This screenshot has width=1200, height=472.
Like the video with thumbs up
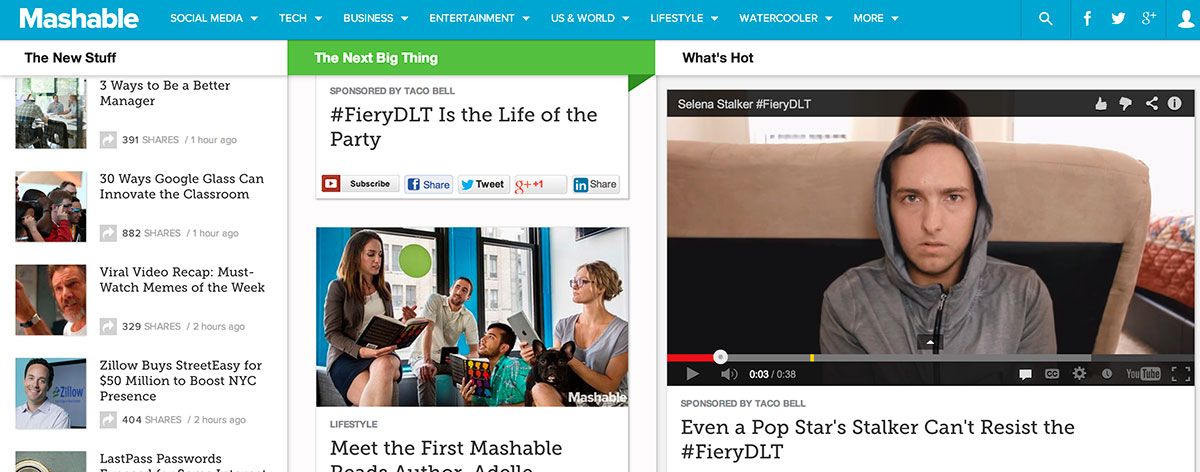pos(1101,103)
